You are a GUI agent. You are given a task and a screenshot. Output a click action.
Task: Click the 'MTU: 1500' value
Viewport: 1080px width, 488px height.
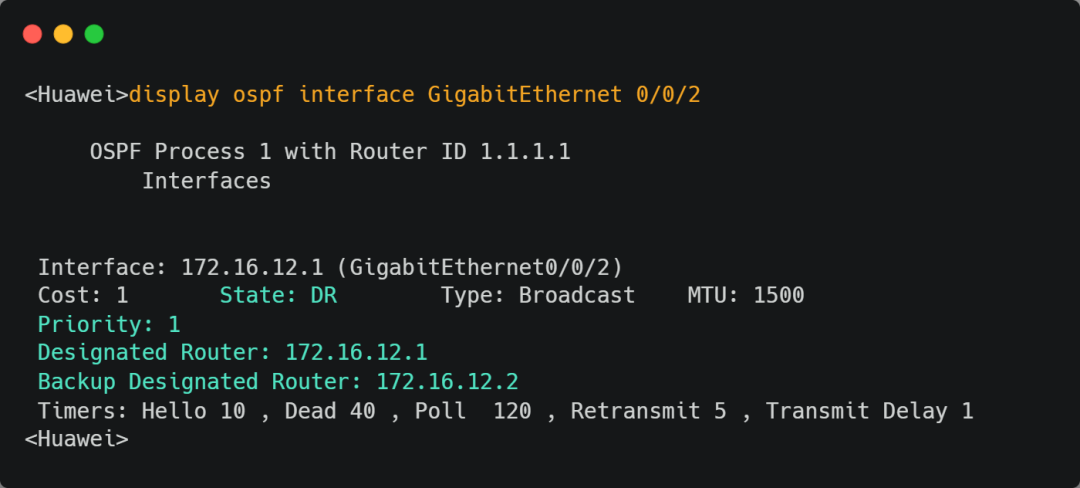746,295
